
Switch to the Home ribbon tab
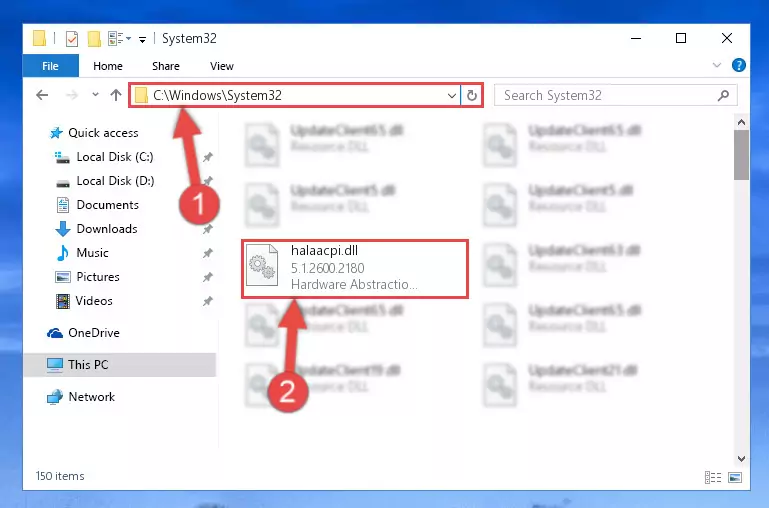tap(108, 66)
